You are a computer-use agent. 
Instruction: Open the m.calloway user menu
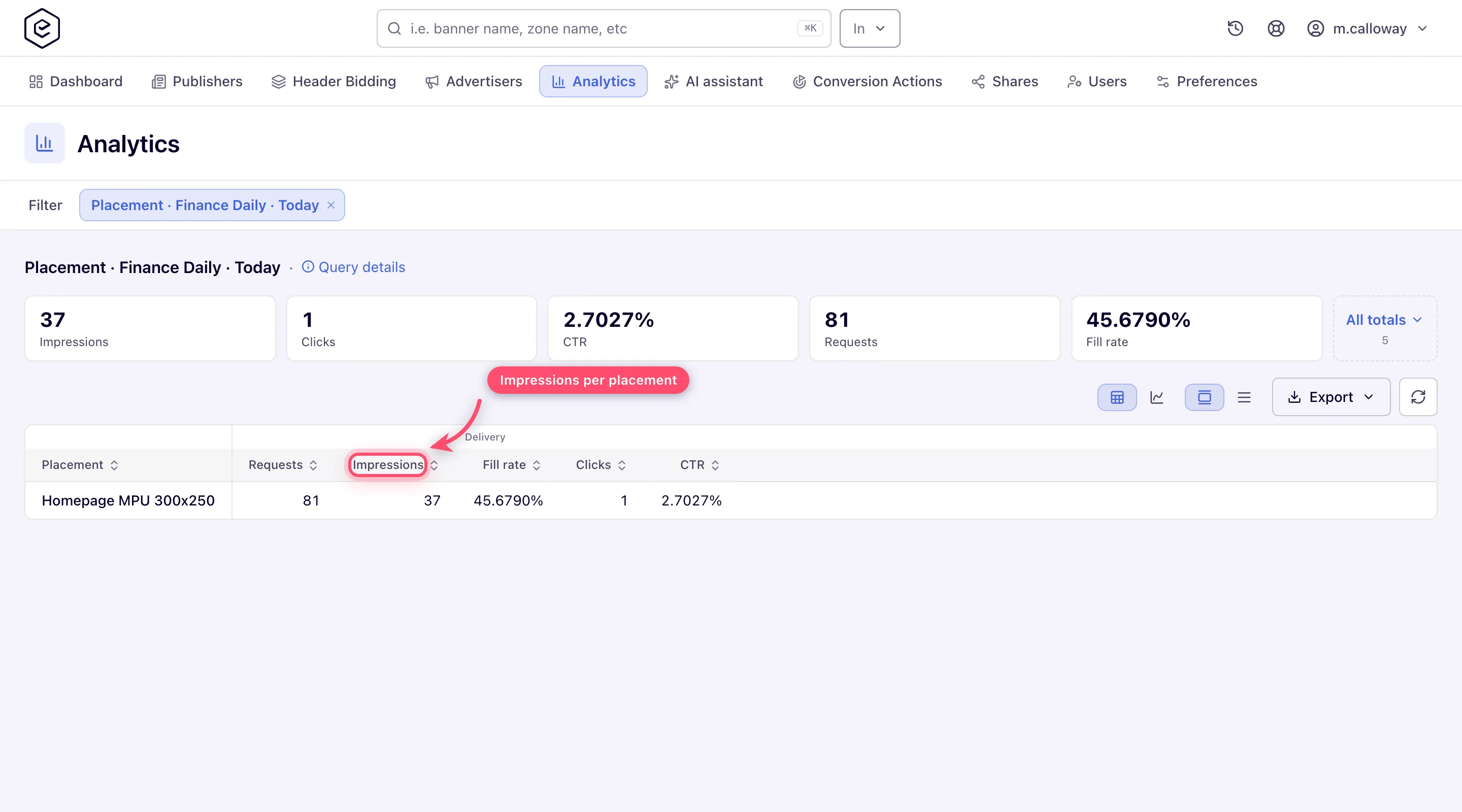pos(1368,28)
